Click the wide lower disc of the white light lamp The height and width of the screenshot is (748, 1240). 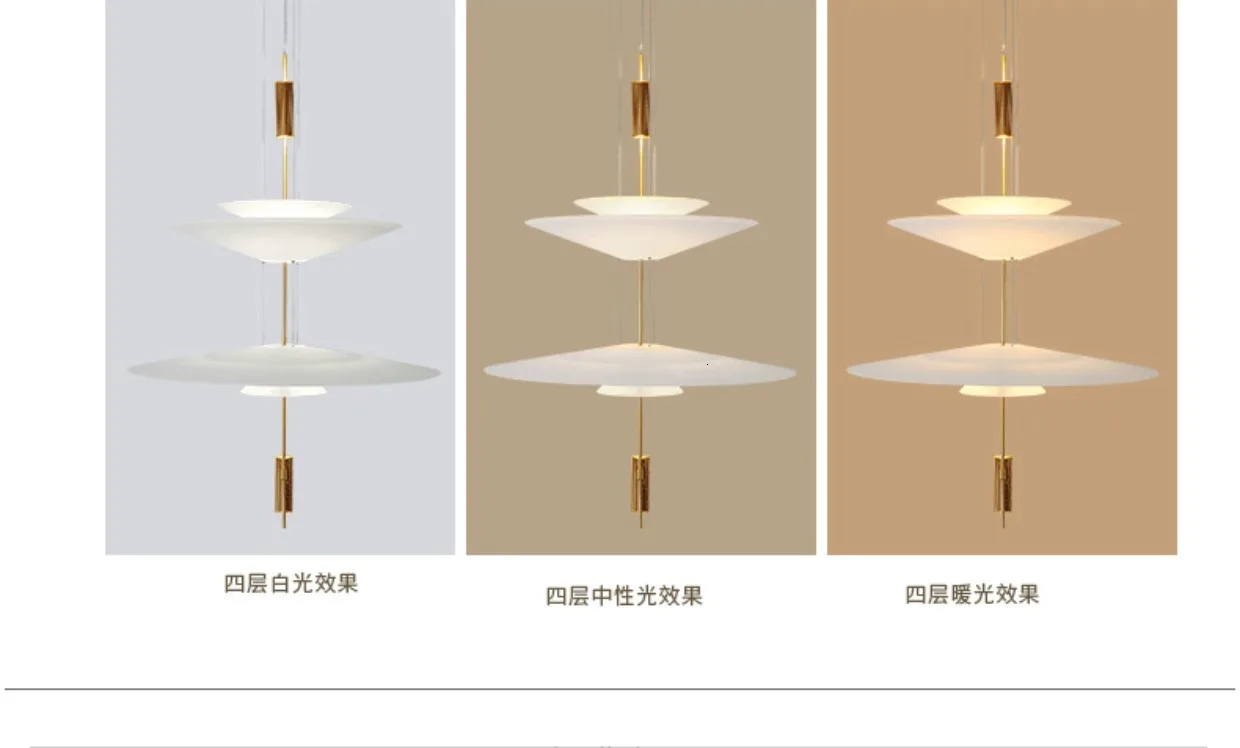(284, 366)
